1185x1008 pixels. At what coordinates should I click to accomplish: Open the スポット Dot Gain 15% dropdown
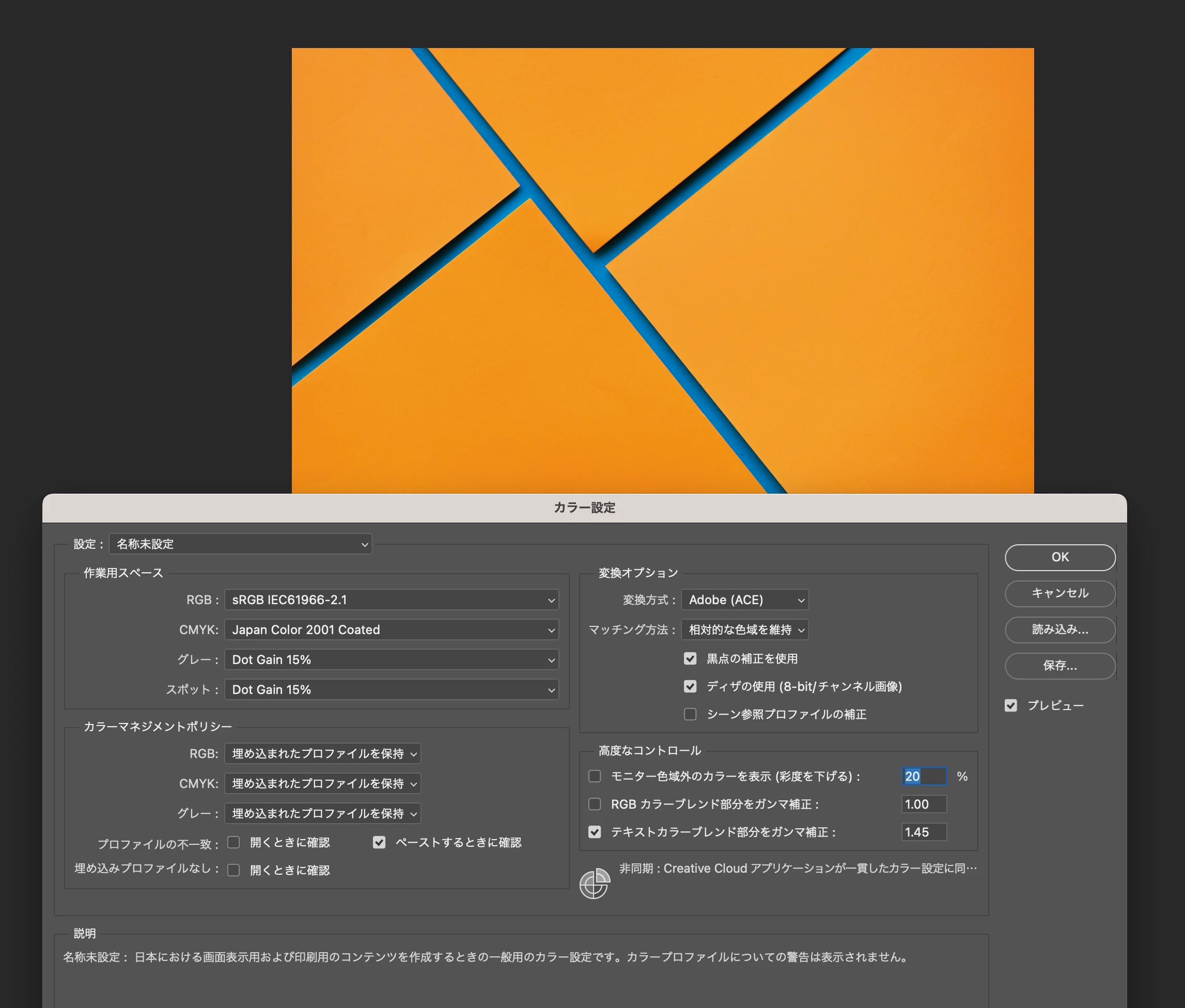click(x=392, y=690)
